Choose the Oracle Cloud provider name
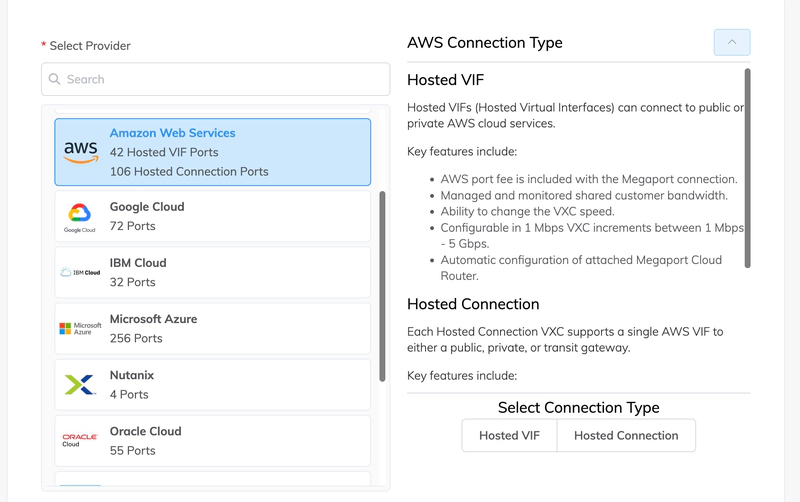800x502 pixels. click(145, 431)
